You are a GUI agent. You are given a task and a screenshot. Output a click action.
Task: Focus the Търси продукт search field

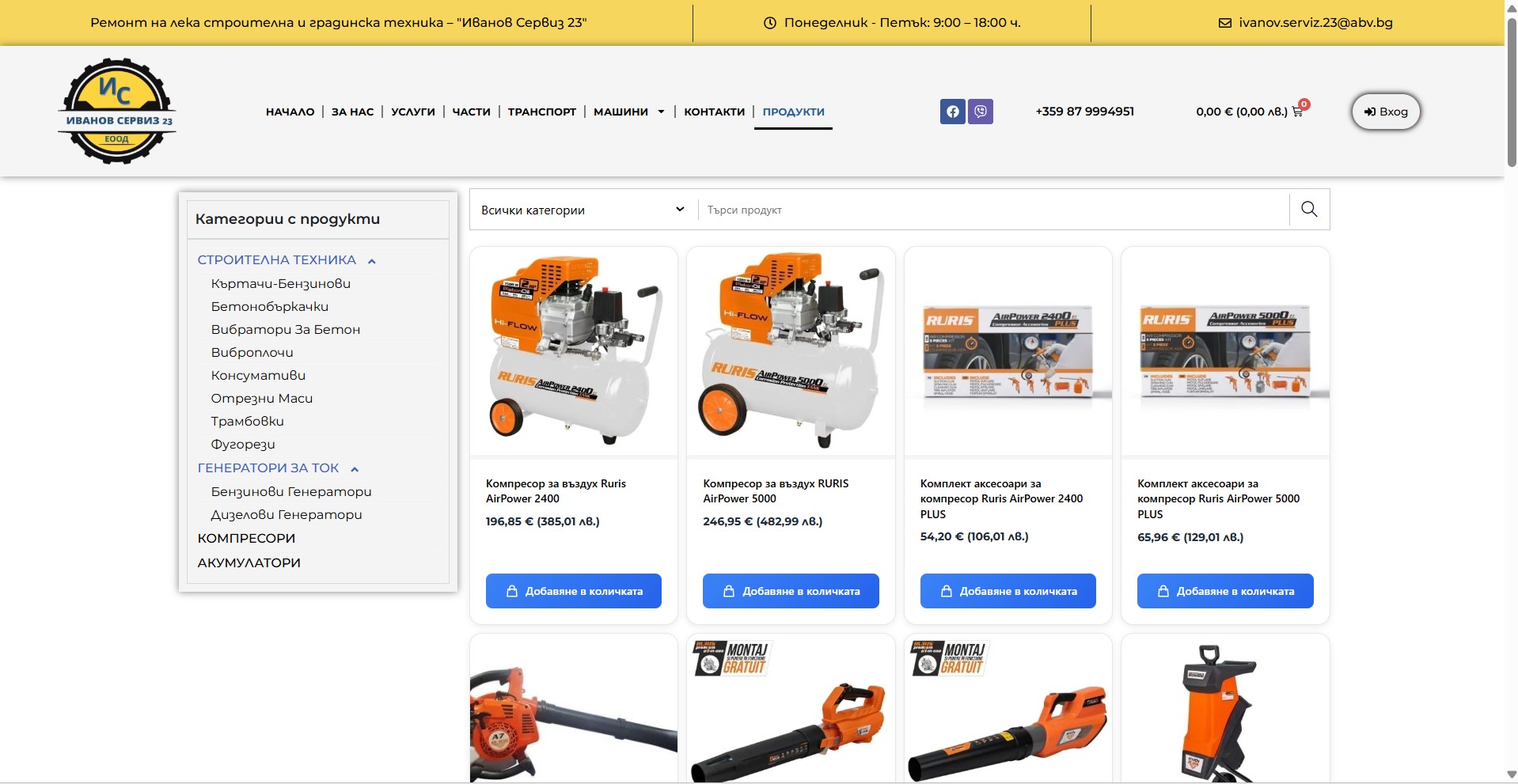pyautogui.click(x=993, y=210)
